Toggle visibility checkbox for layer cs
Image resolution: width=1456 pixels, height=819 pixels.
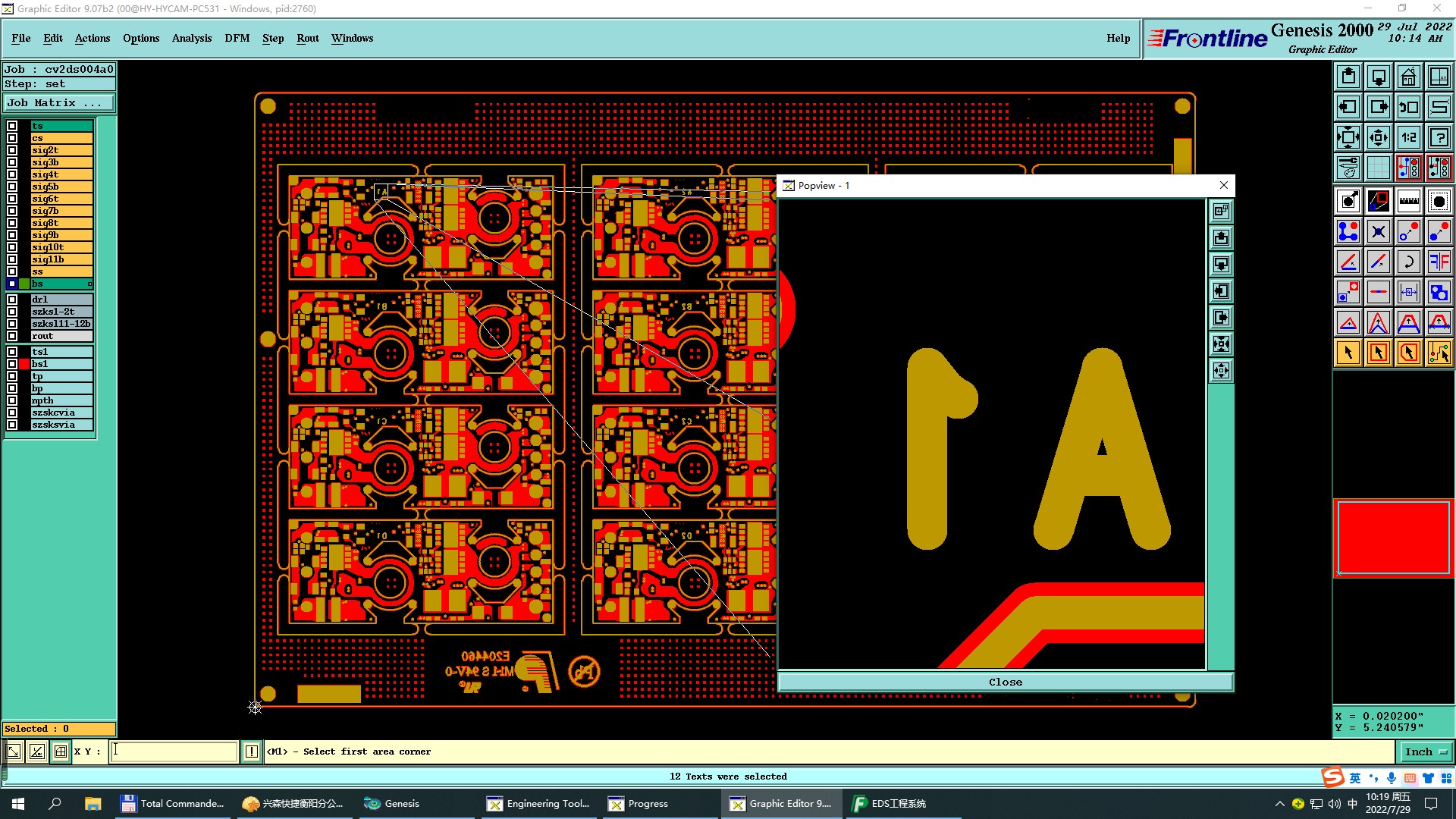coord(12,138)
